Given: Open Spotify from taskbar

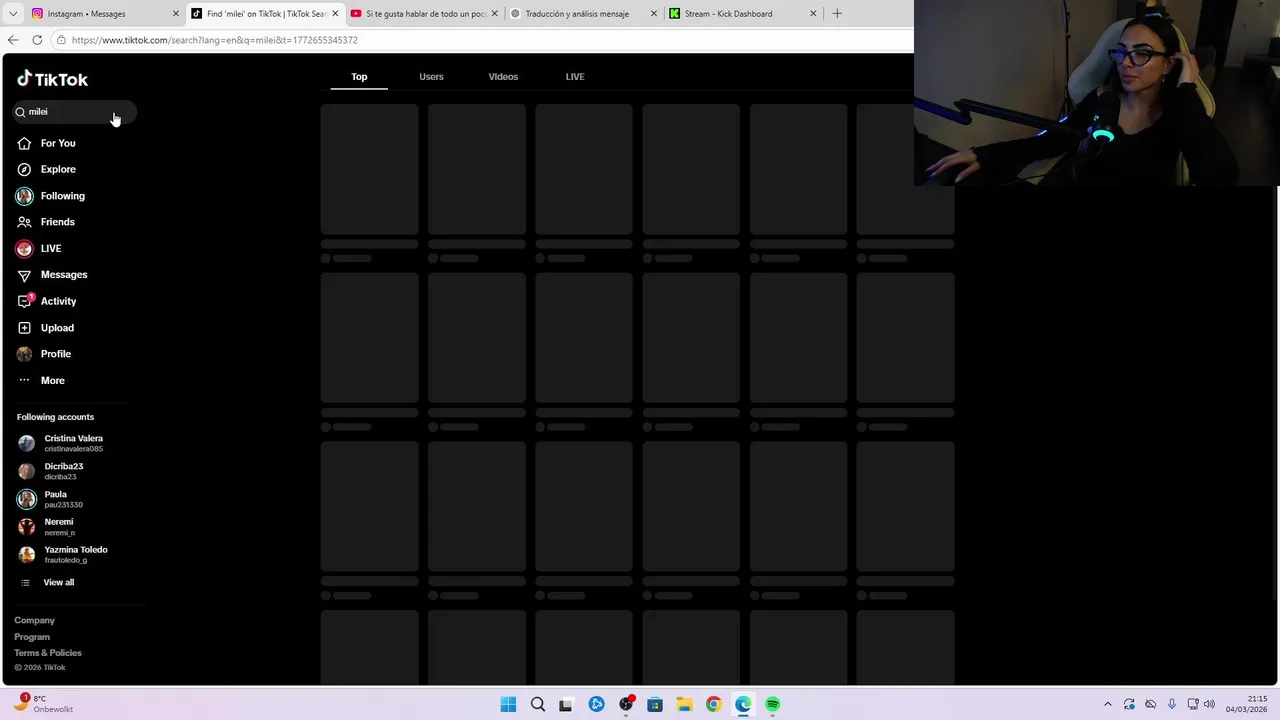Looking at the screenshot, I should [772, 704].
